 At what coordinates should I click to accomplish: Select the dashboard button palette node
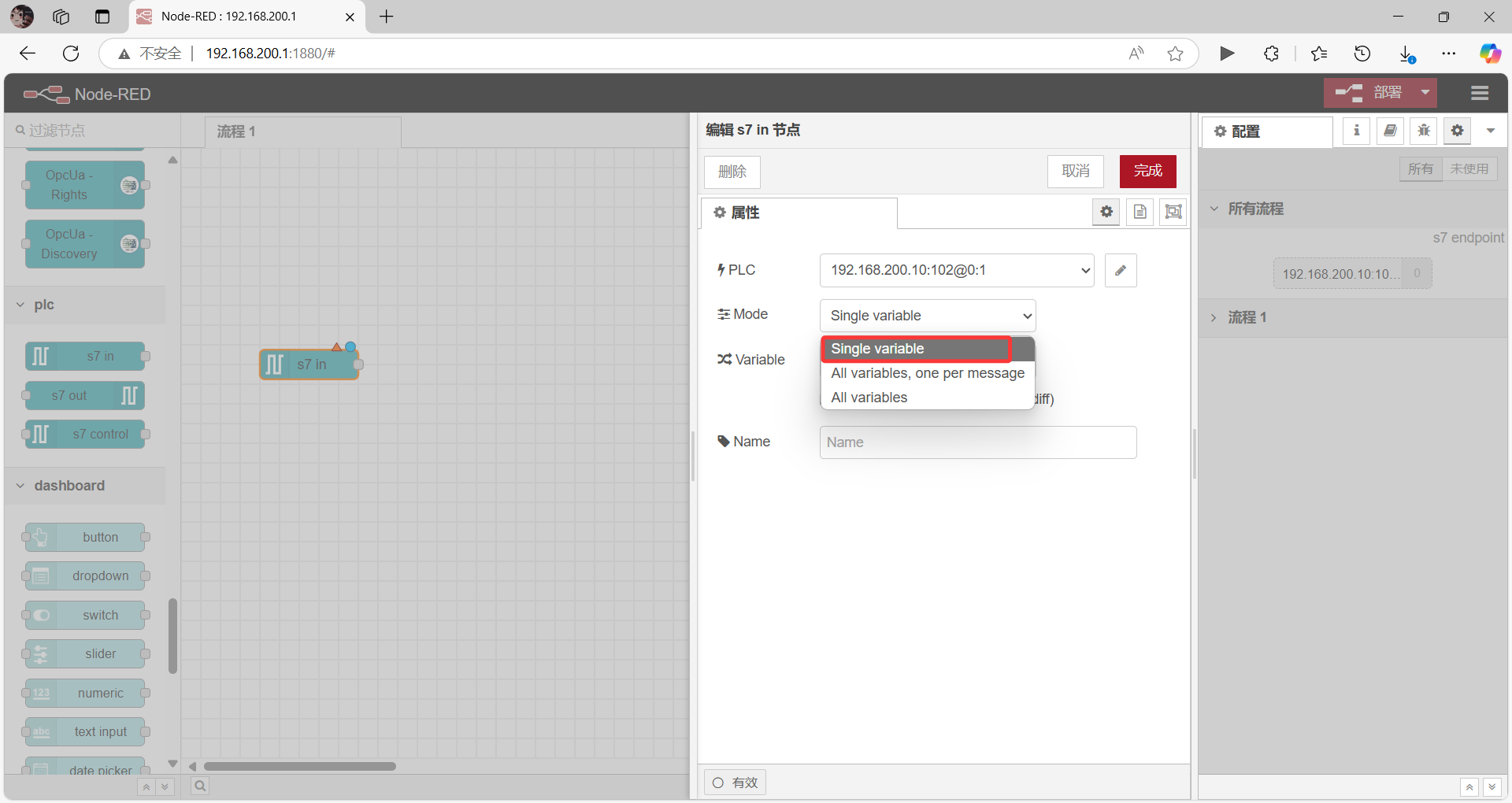(85, 537)
